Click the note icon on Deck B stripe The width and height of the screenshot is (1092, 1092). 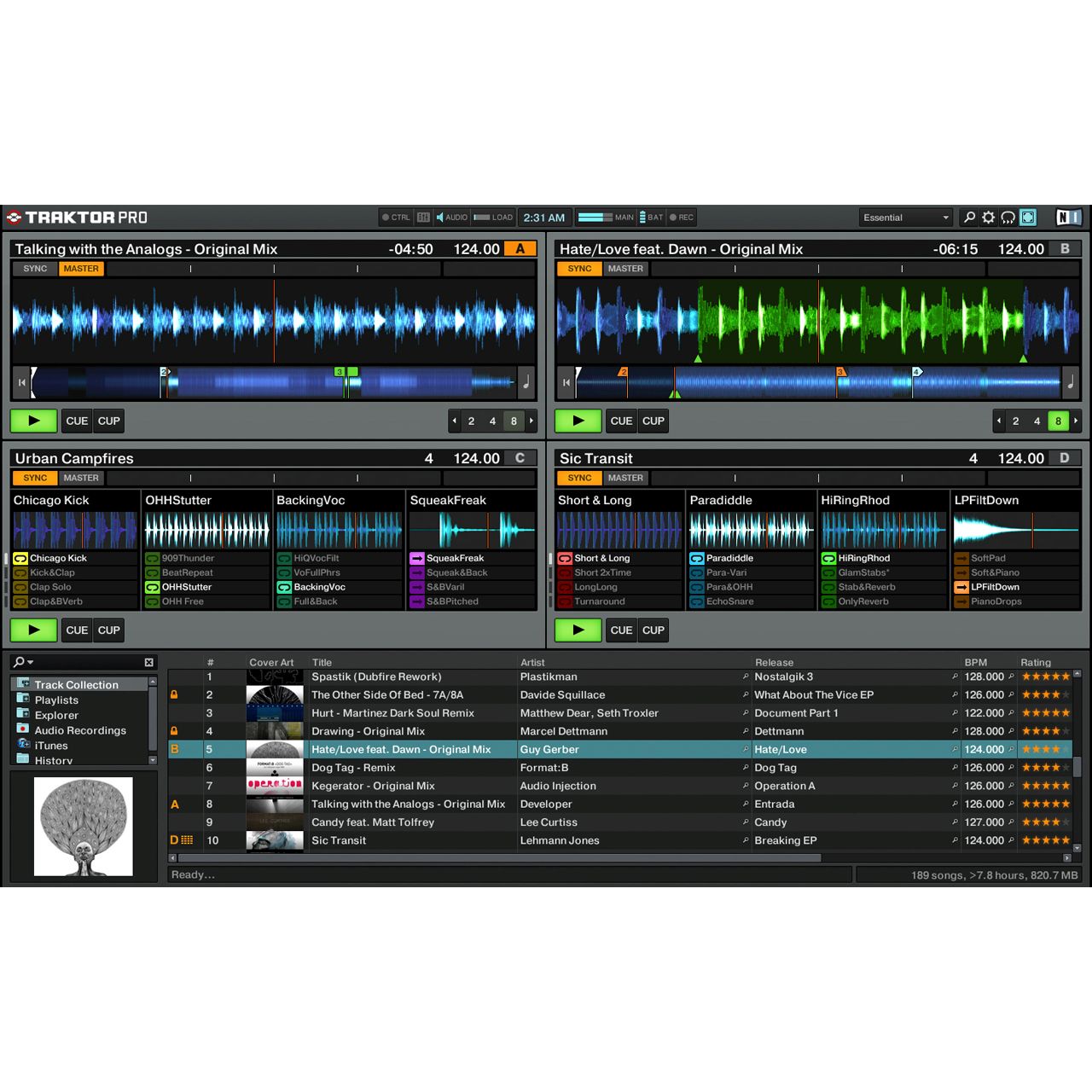(1071, 383)
